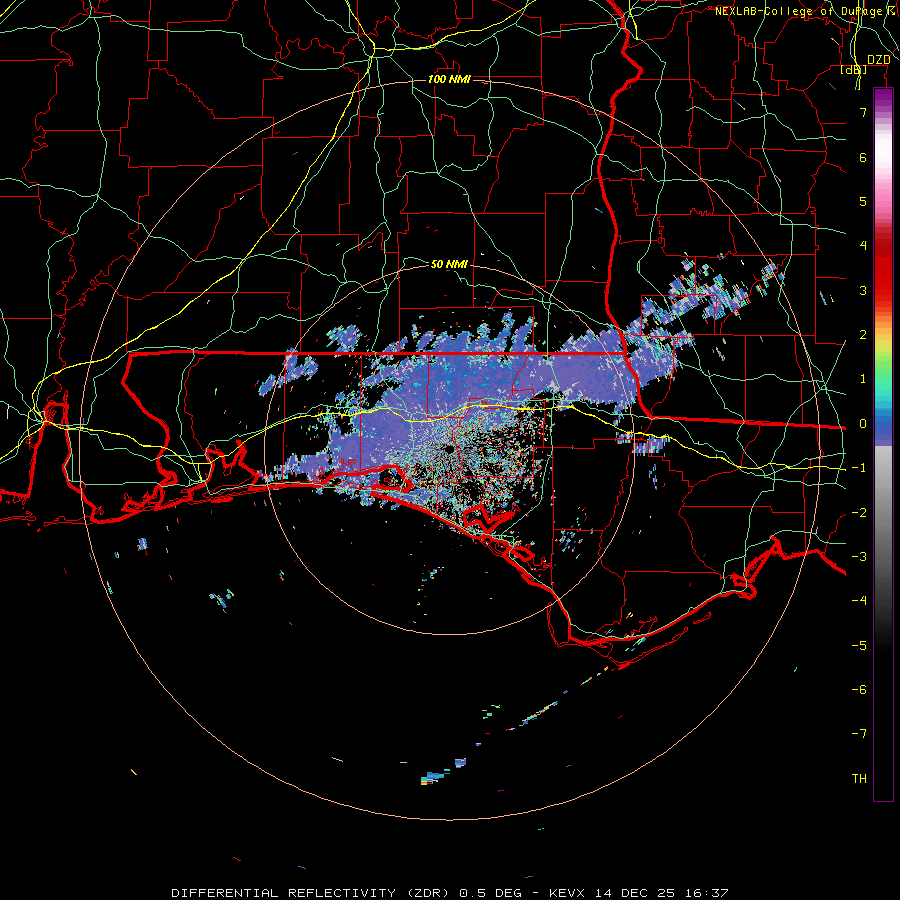900x900 pixels.
Task: Click the -1 value on color scale
Action: [x=859, y=468]
